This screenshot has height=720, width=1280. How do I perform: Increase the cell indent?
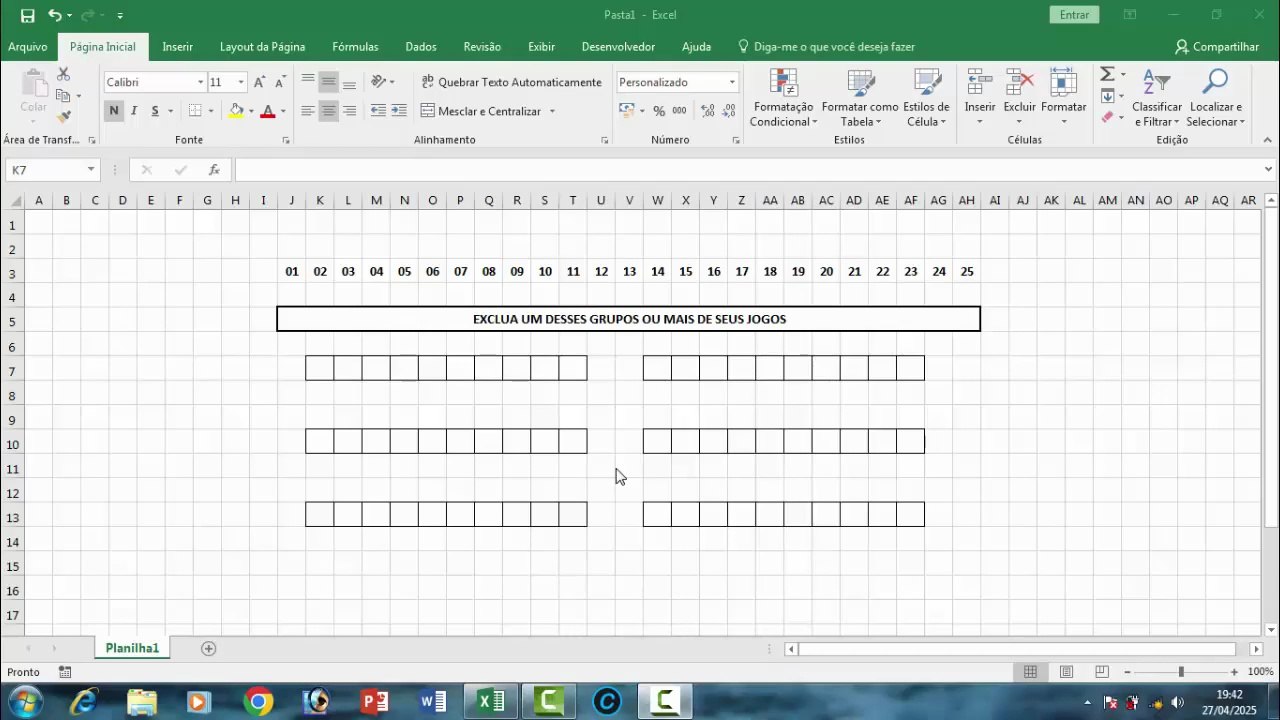pos(399,111)
